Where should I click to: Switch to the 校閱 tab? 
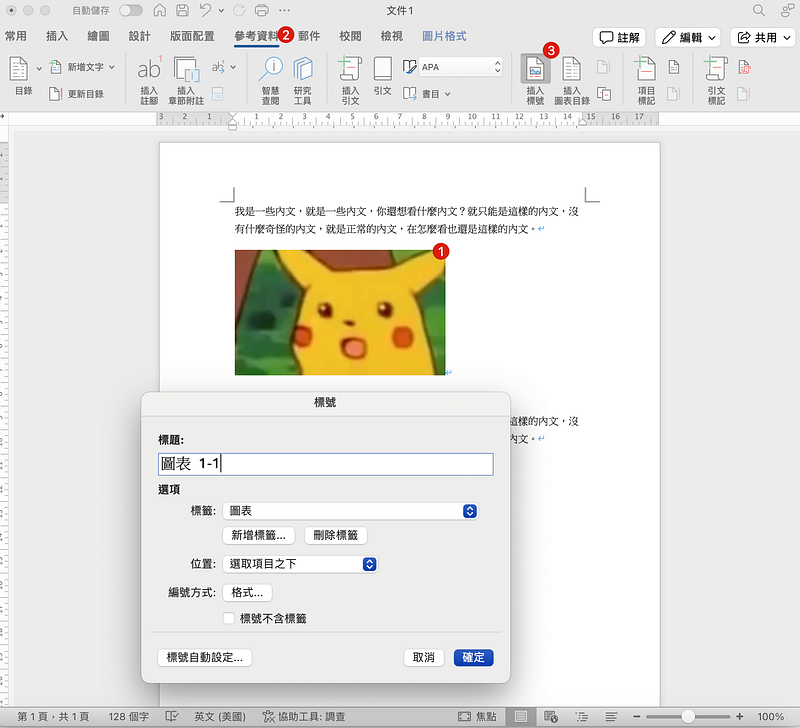click(x=351, y=36)
